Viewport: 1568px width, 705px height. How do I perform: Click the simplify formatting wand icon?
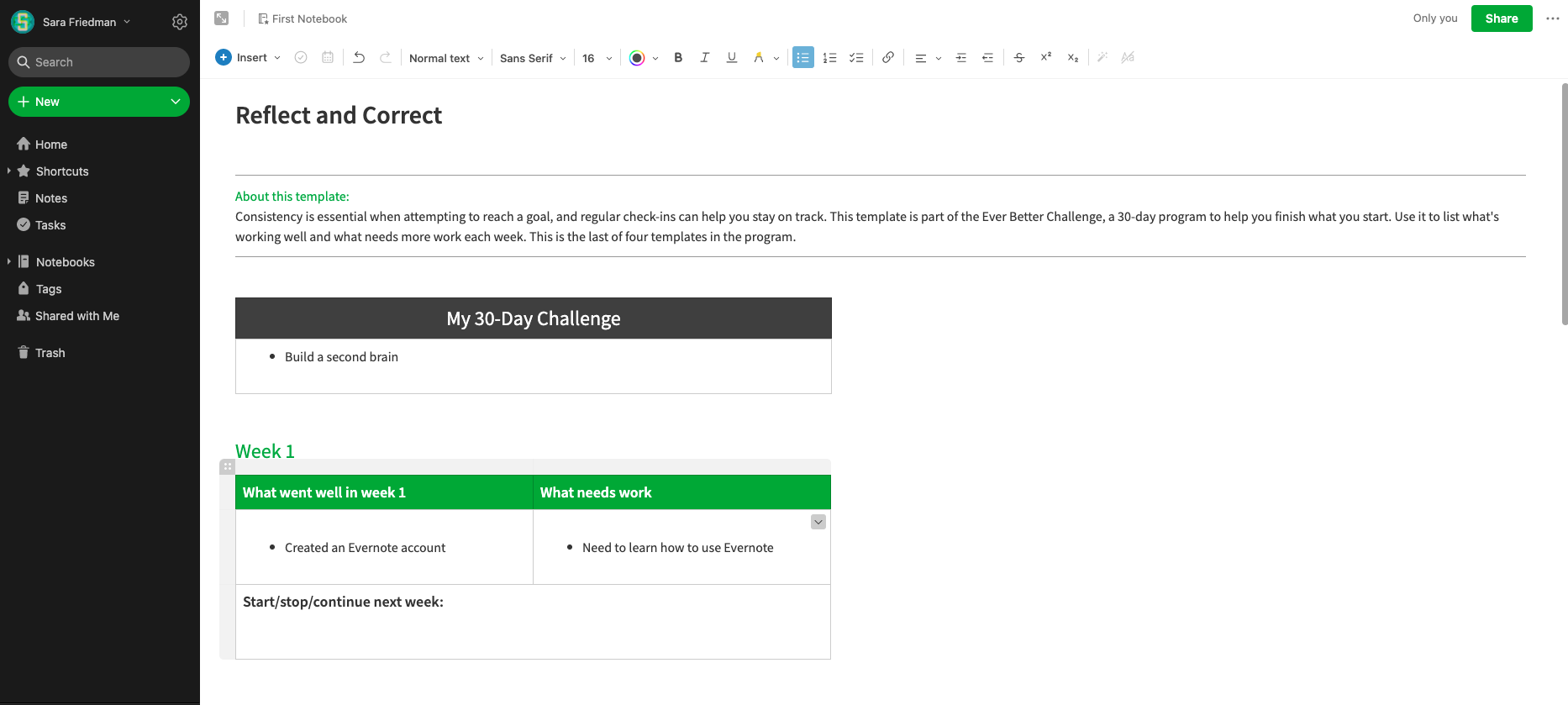pyautogui.click(x=1102, y=57)
